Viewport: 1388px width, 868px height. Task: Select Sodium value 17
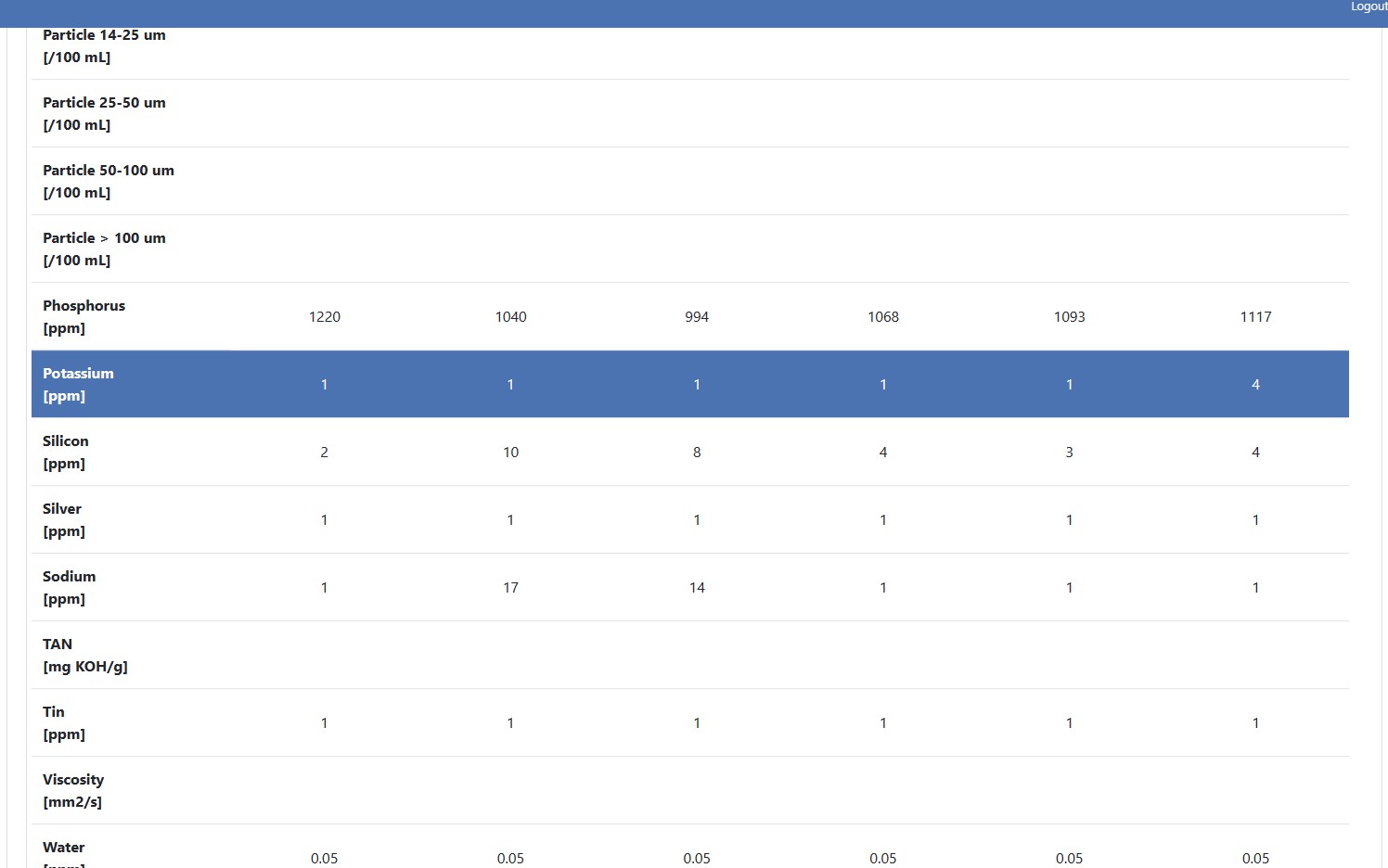point(510,588)
